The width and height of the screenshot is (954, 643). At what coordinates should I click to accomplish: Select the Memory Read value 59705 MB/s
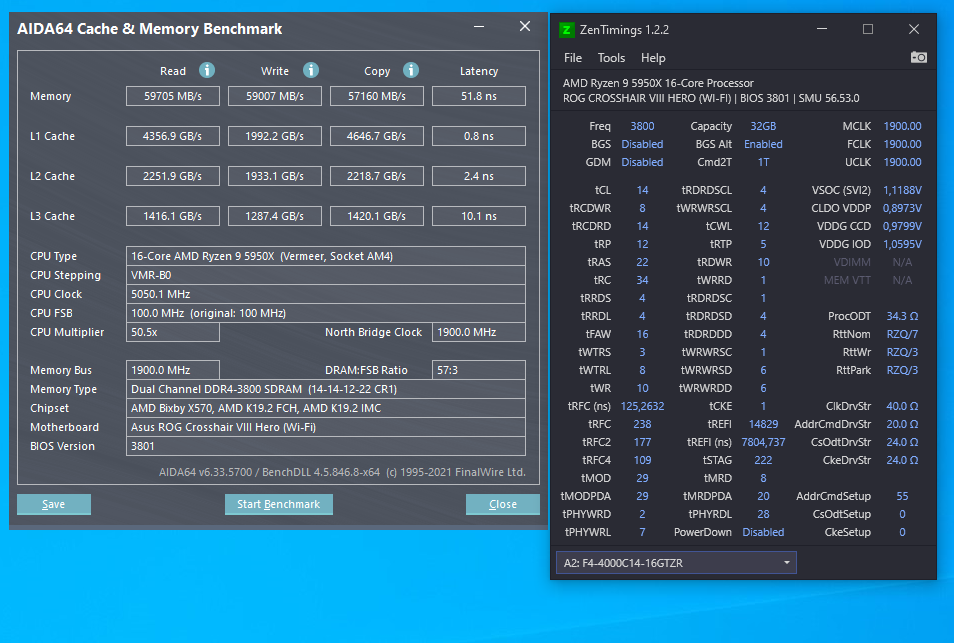tap(173, 96)
